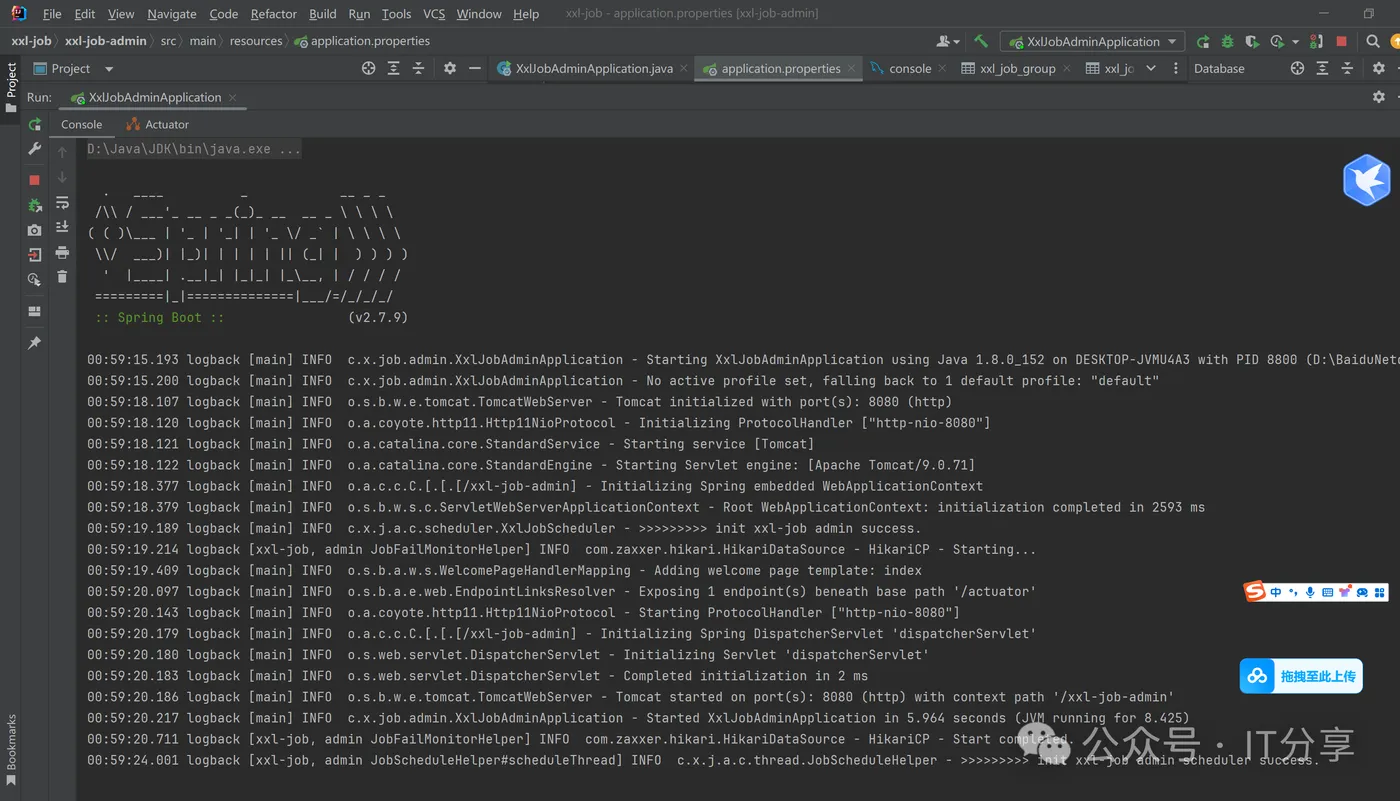The image size is (1400, 801).
Task: Open the File menu
Action: [52, 14]
